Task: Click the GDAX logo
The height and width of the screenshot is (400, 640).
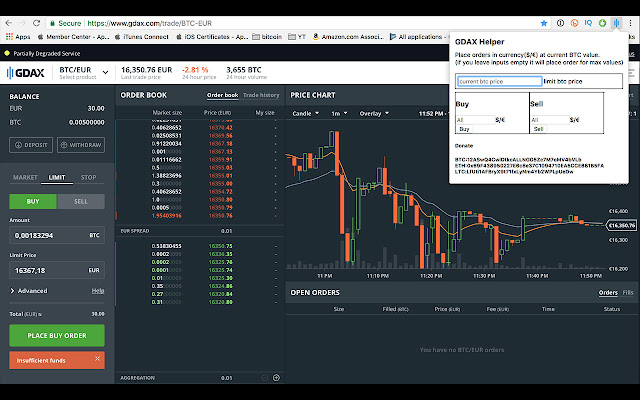Action: (x=26, y=73)
